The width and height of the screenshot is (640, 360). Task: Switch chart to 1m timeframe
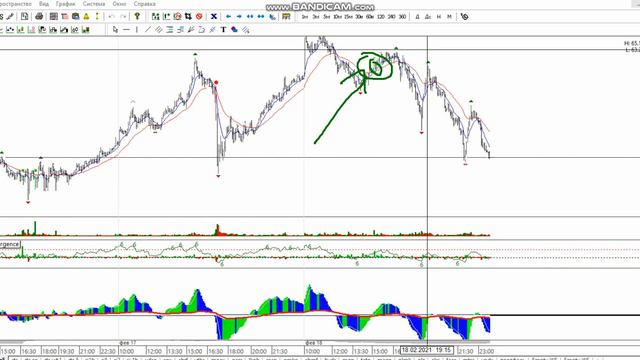pos(305,17)
